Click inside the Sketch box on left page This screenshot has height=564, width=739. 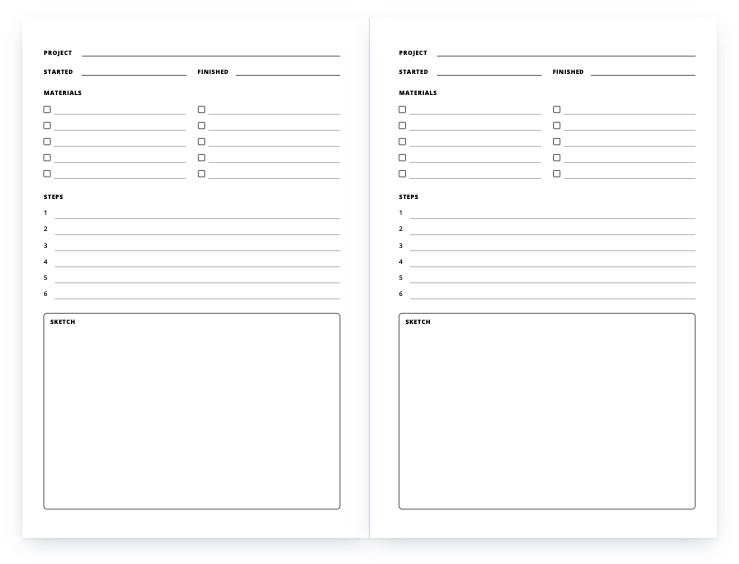[x=192, y=411]
